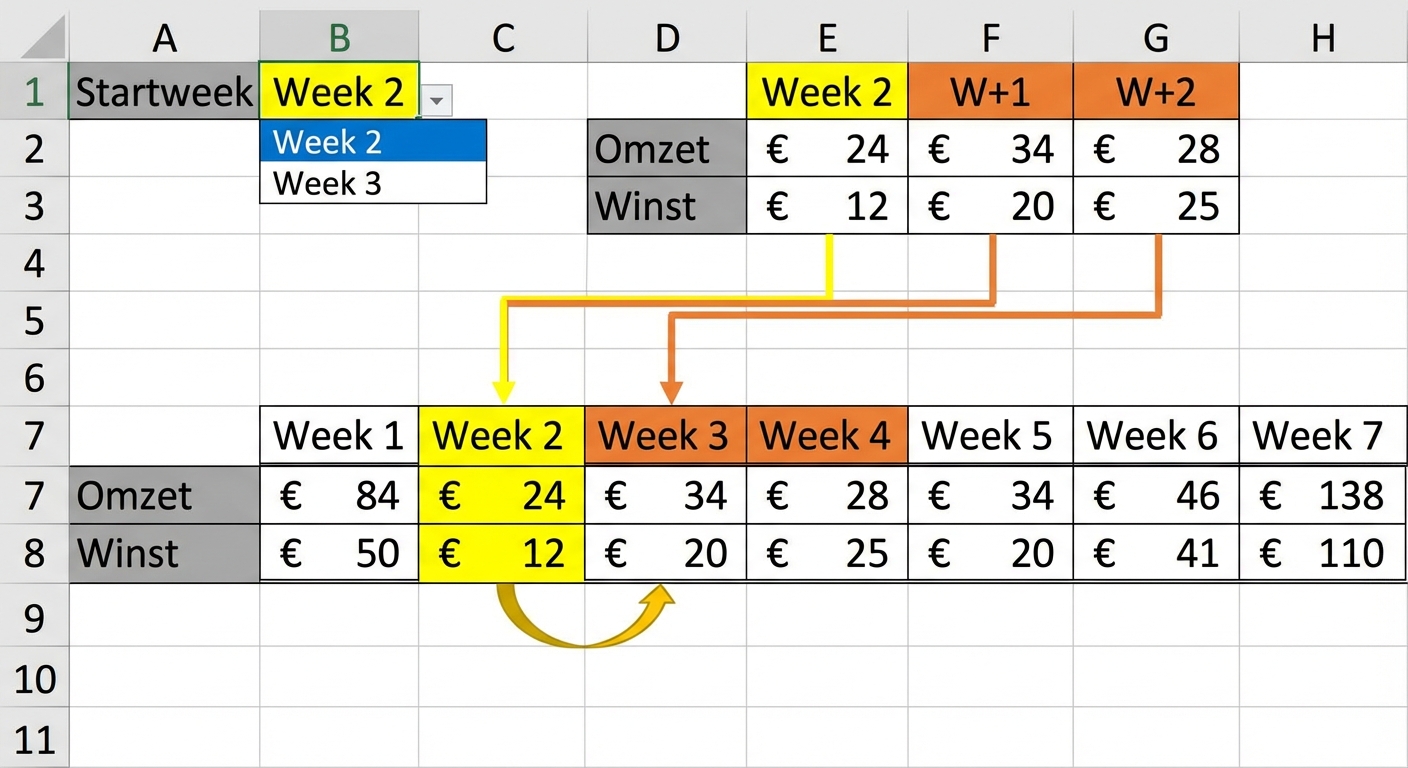Click column header E
Image resolution: width=1408 pixels, height=768 pixels.
(x=827, y=38)
